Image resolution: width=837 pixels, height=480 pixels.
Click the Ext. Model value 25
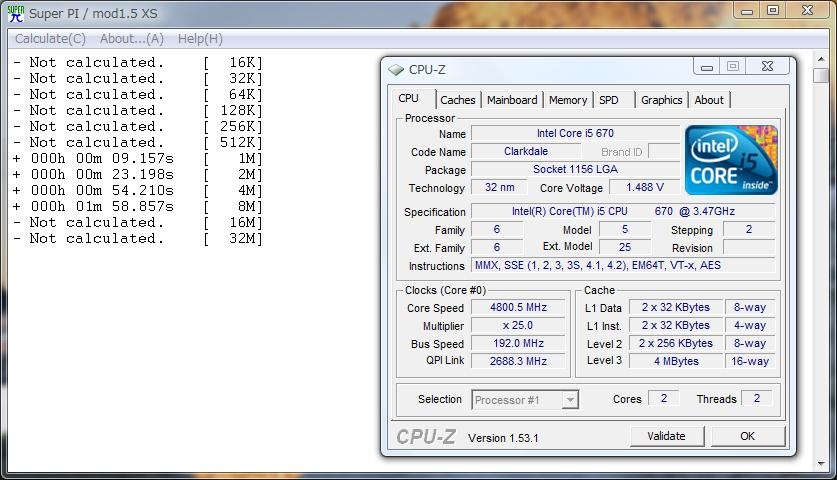[625, 247]
